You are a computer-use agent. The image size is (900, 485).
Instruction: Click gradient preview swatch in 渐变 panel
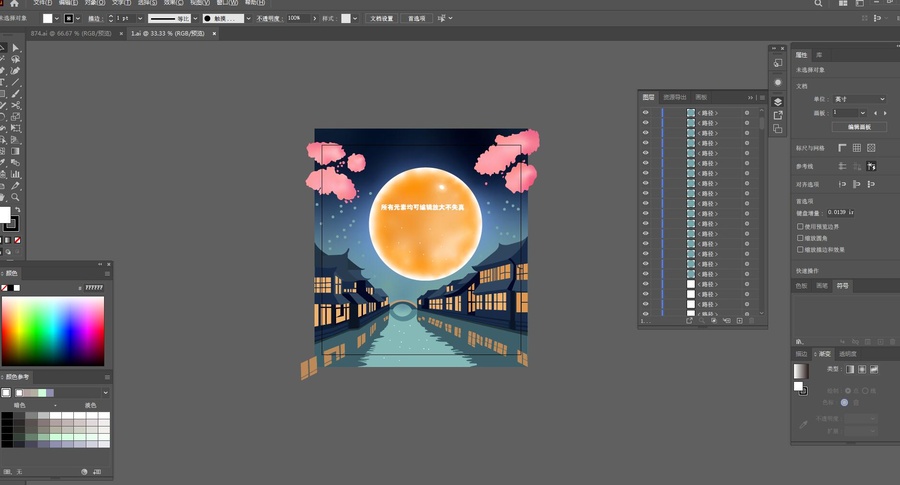[801, 371]
